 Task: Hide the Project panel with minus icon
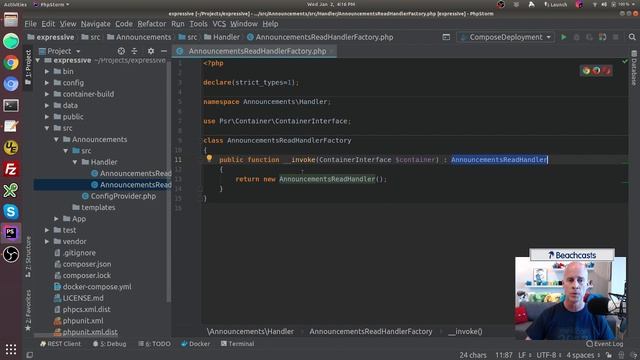click(x=164, y=51)
